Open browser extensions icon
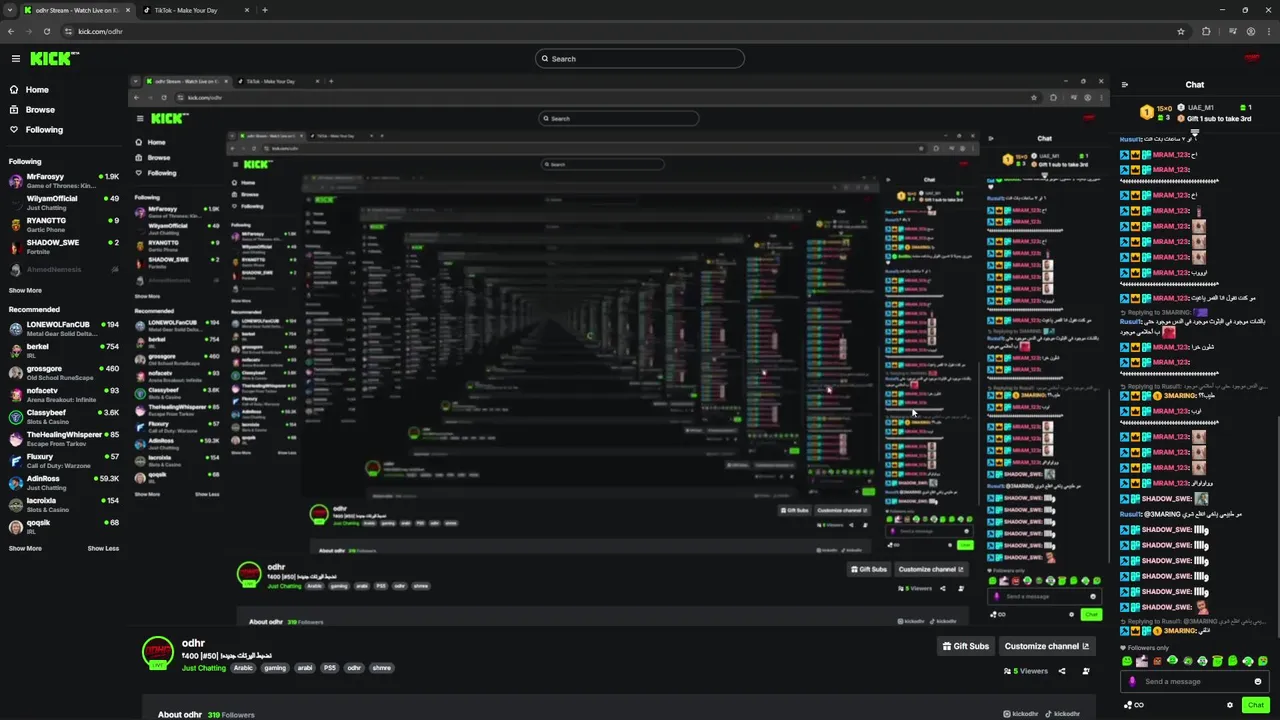Image resolution: width=1280 pixels, height=720 pixels. 1206,31
